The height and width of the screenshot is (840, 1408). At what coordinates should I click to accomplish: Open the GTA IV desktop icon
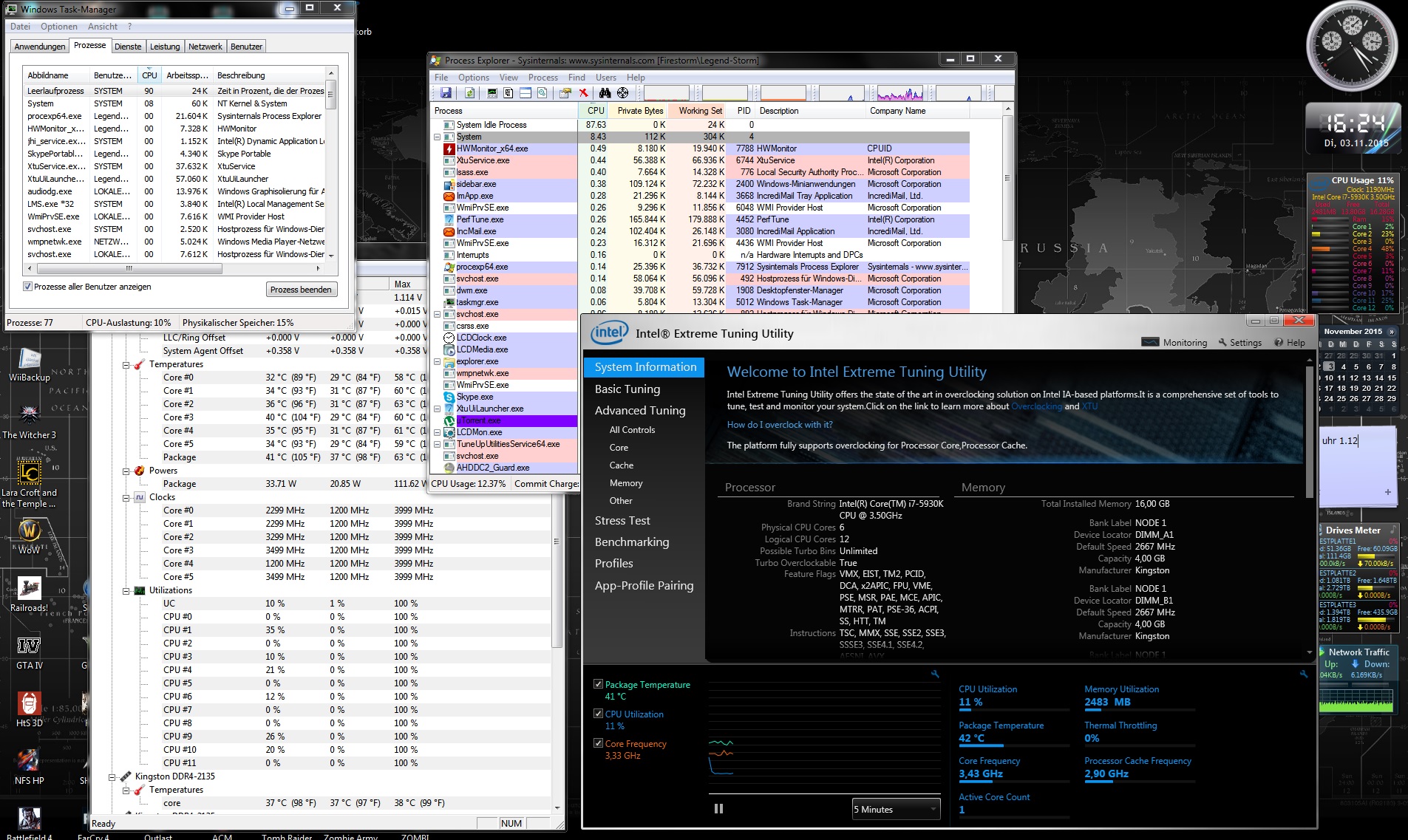(30, 652)
